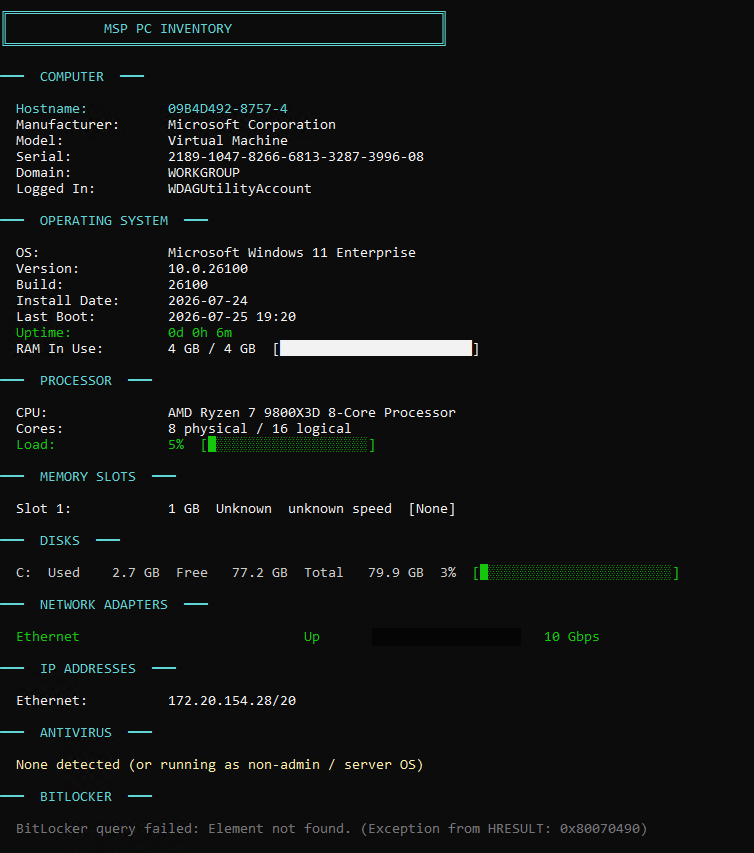Image resolution: width=754 pixels, height=853 pixels.
Task: Select the used space 2.7 GB value
Action: tap(135, 573)
